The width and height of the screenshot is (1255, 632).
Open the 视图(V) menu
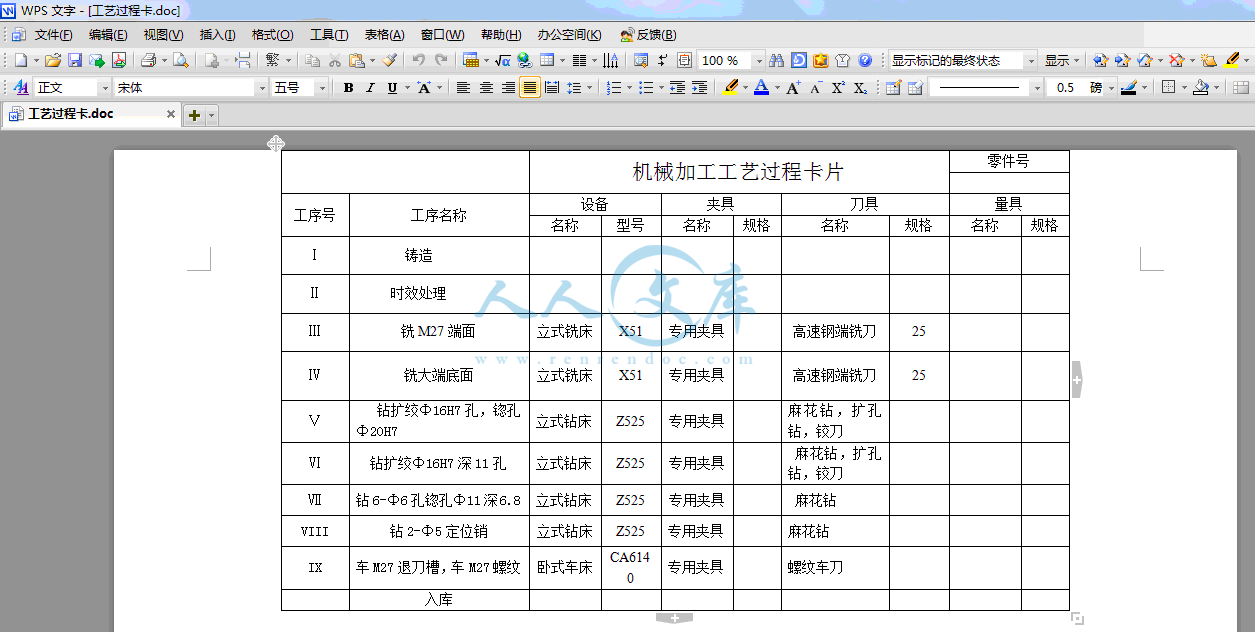tap(163, 34)
